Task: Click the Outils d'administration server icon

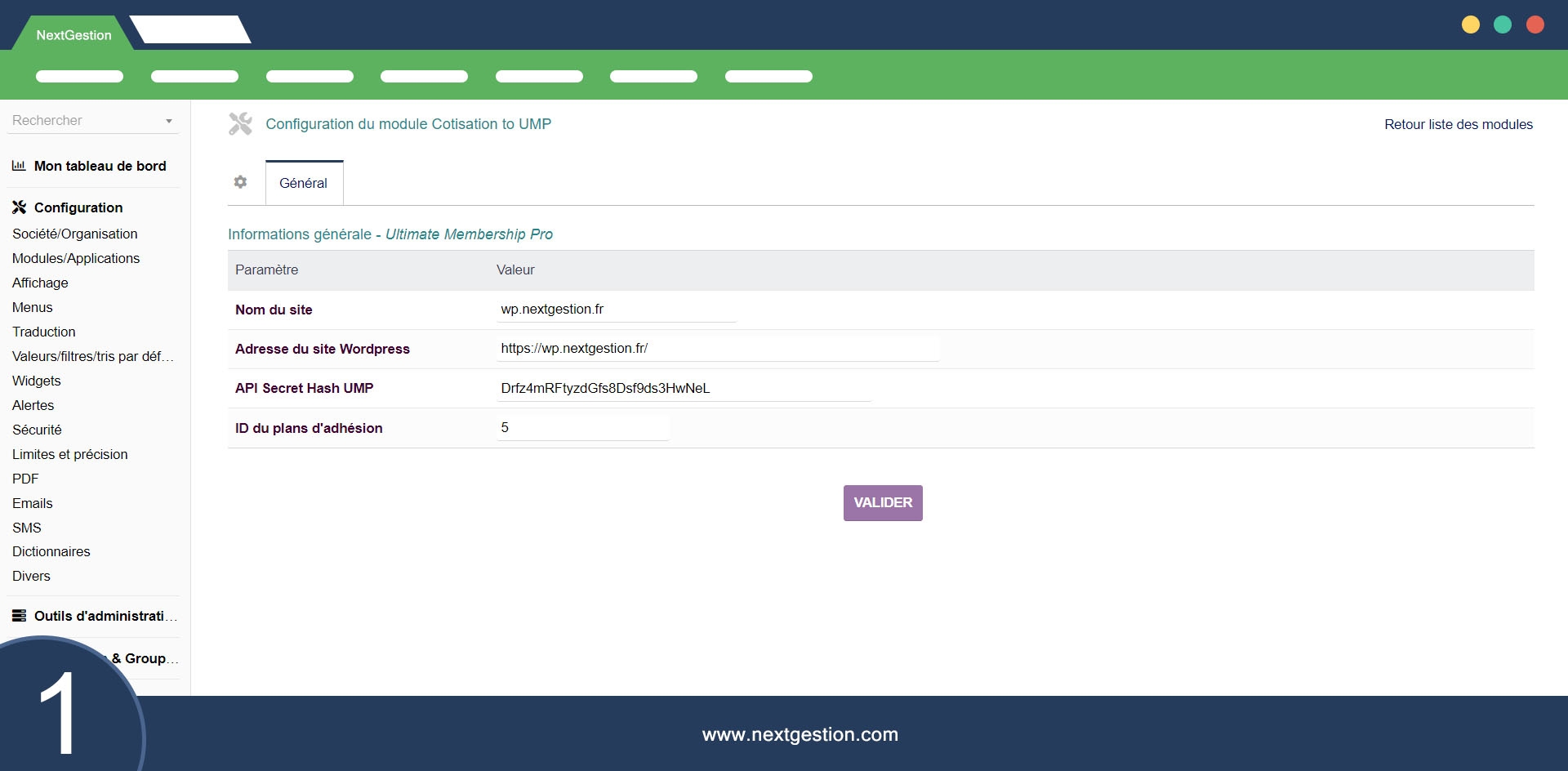Action: tap(20, 616)
